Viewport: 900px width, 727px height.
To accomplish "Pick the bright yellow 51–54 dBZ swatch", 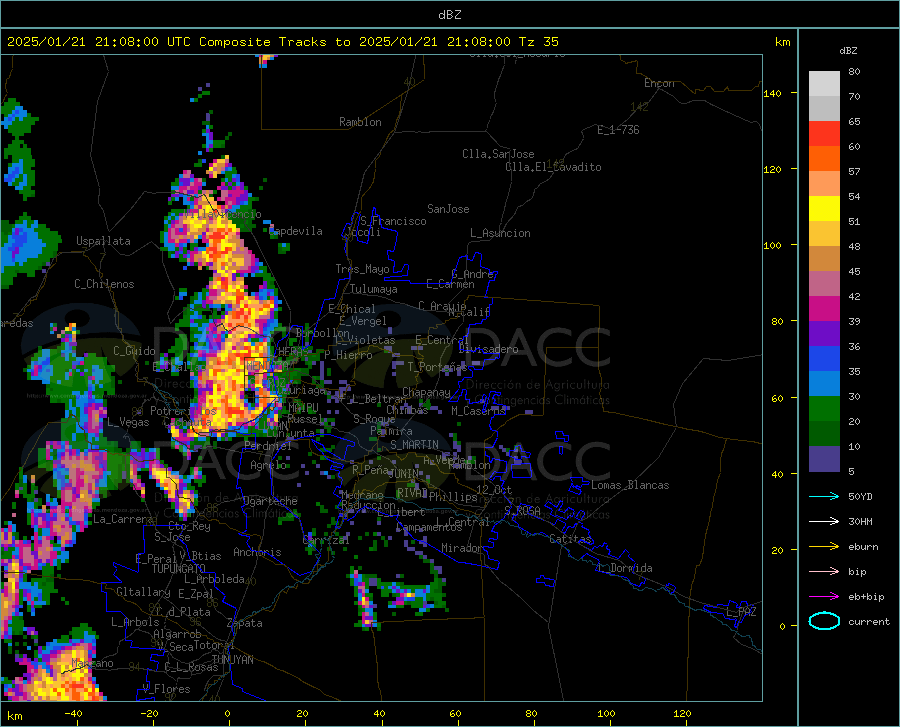I will click(824, 209).
